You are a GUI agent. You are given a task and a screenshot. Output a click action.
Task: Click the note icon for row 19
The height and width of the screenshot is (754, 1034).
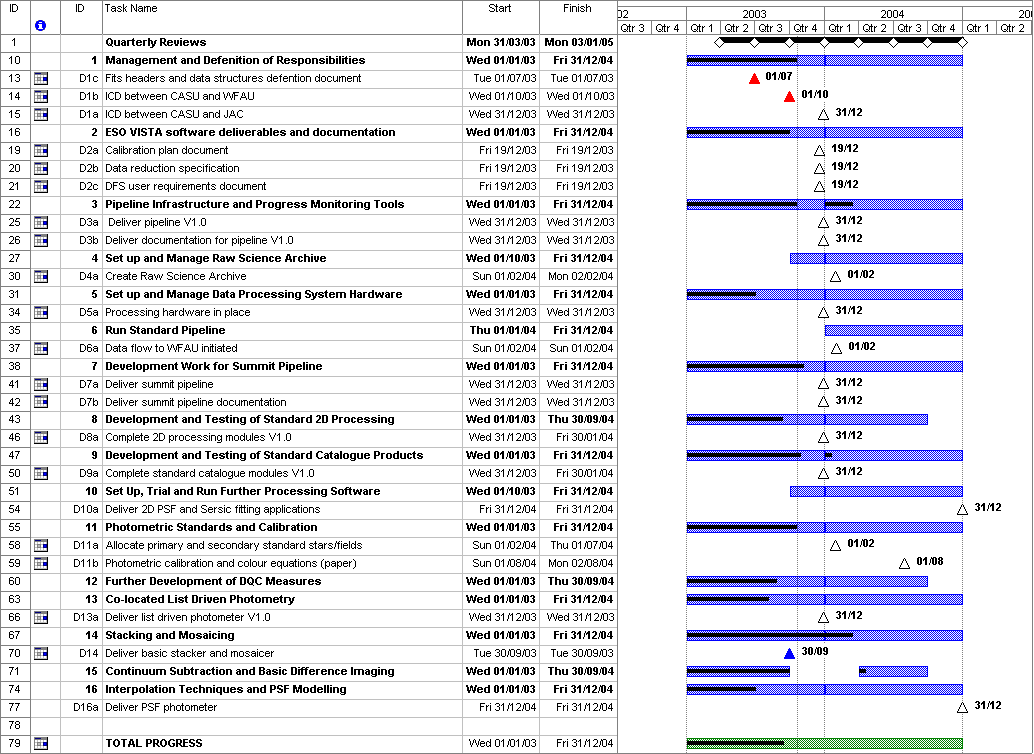coord(41,150)
